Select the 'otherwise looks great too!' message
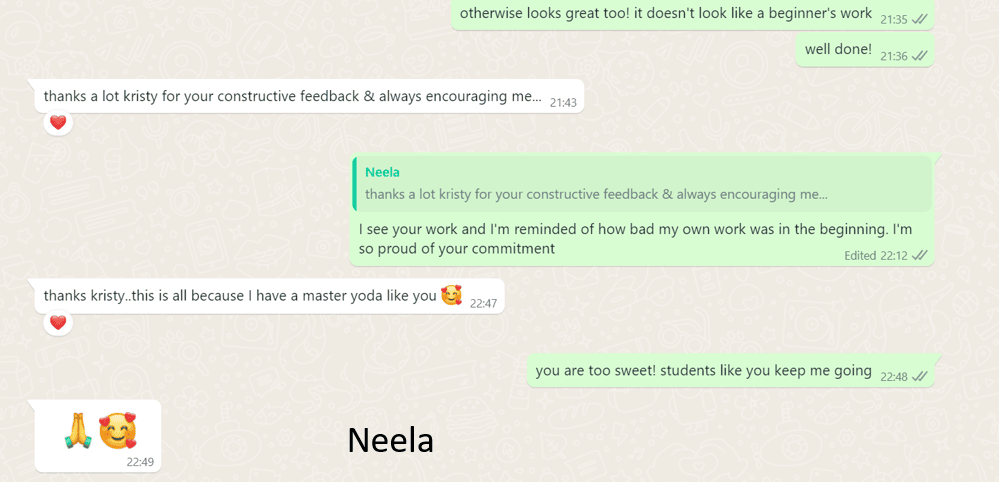This screenshot has width=999, height=485. [693, 14]
